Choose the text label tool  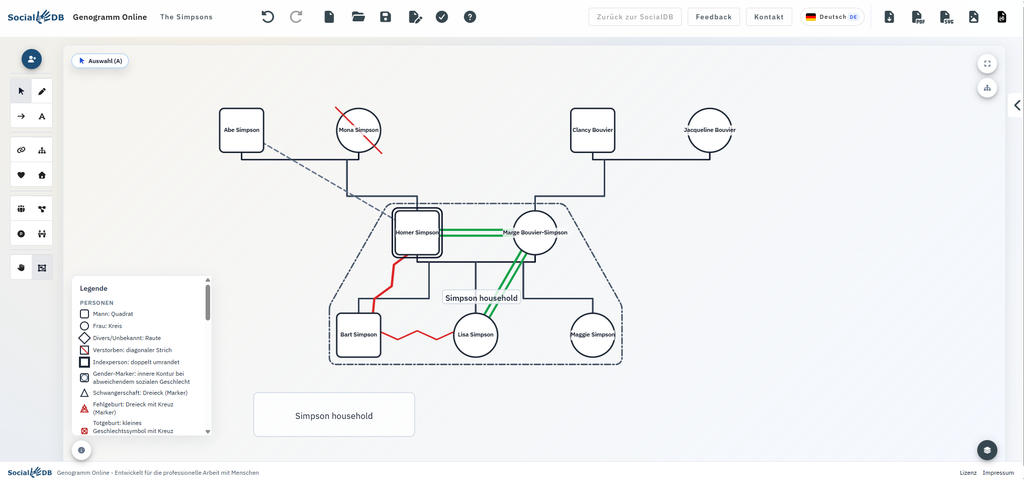42,116
